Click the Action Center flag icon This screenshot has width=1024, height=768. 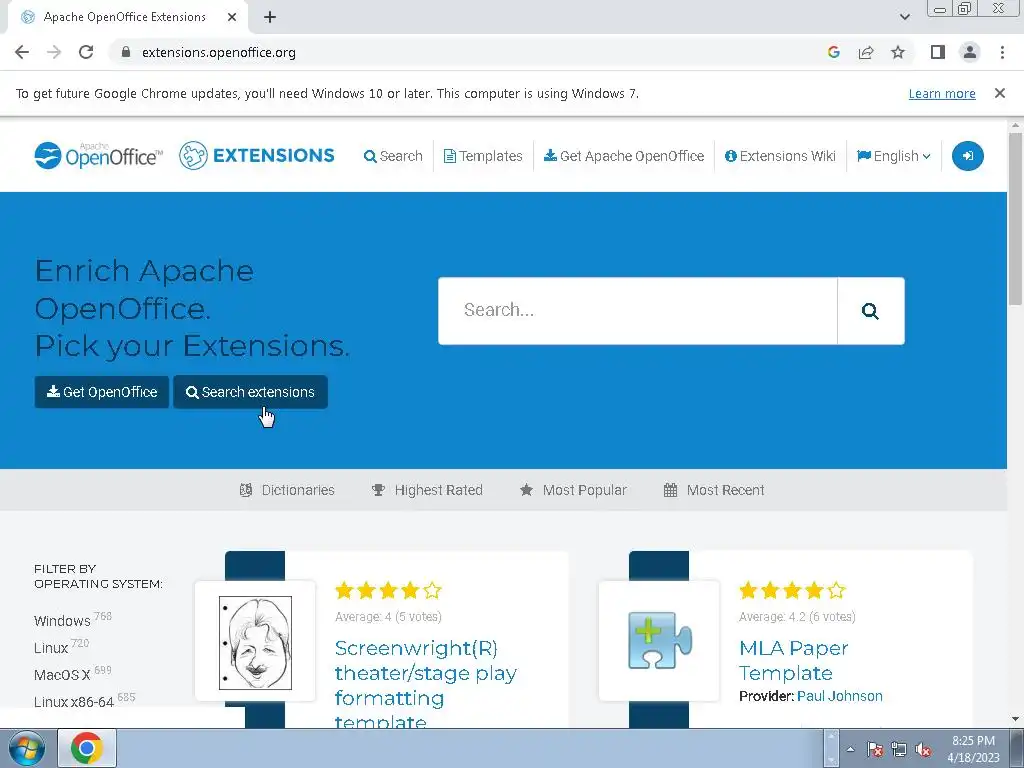point(874,749)
